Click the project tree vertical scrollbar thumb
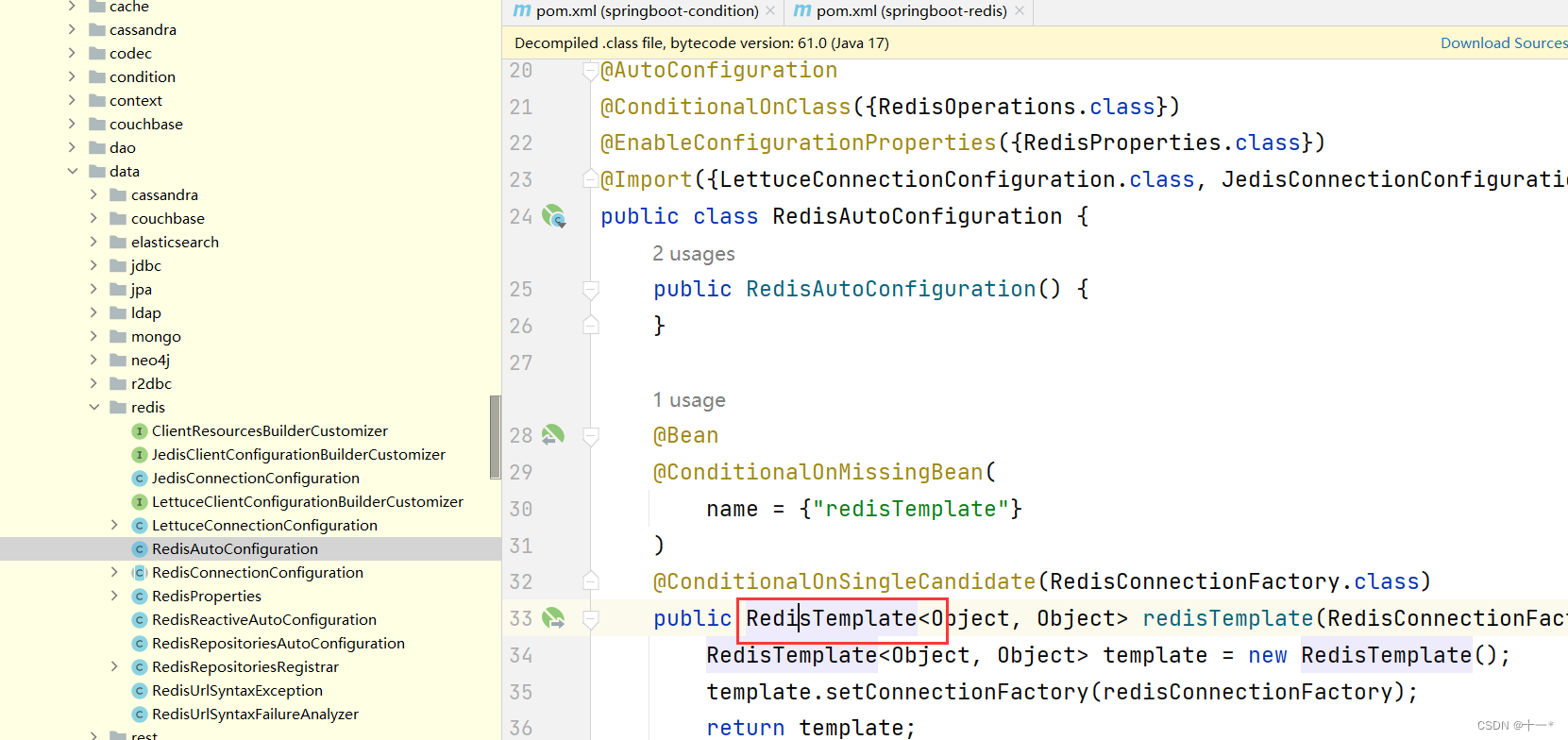Viewport: 1568px width, 740px height. tap(495, 437)
